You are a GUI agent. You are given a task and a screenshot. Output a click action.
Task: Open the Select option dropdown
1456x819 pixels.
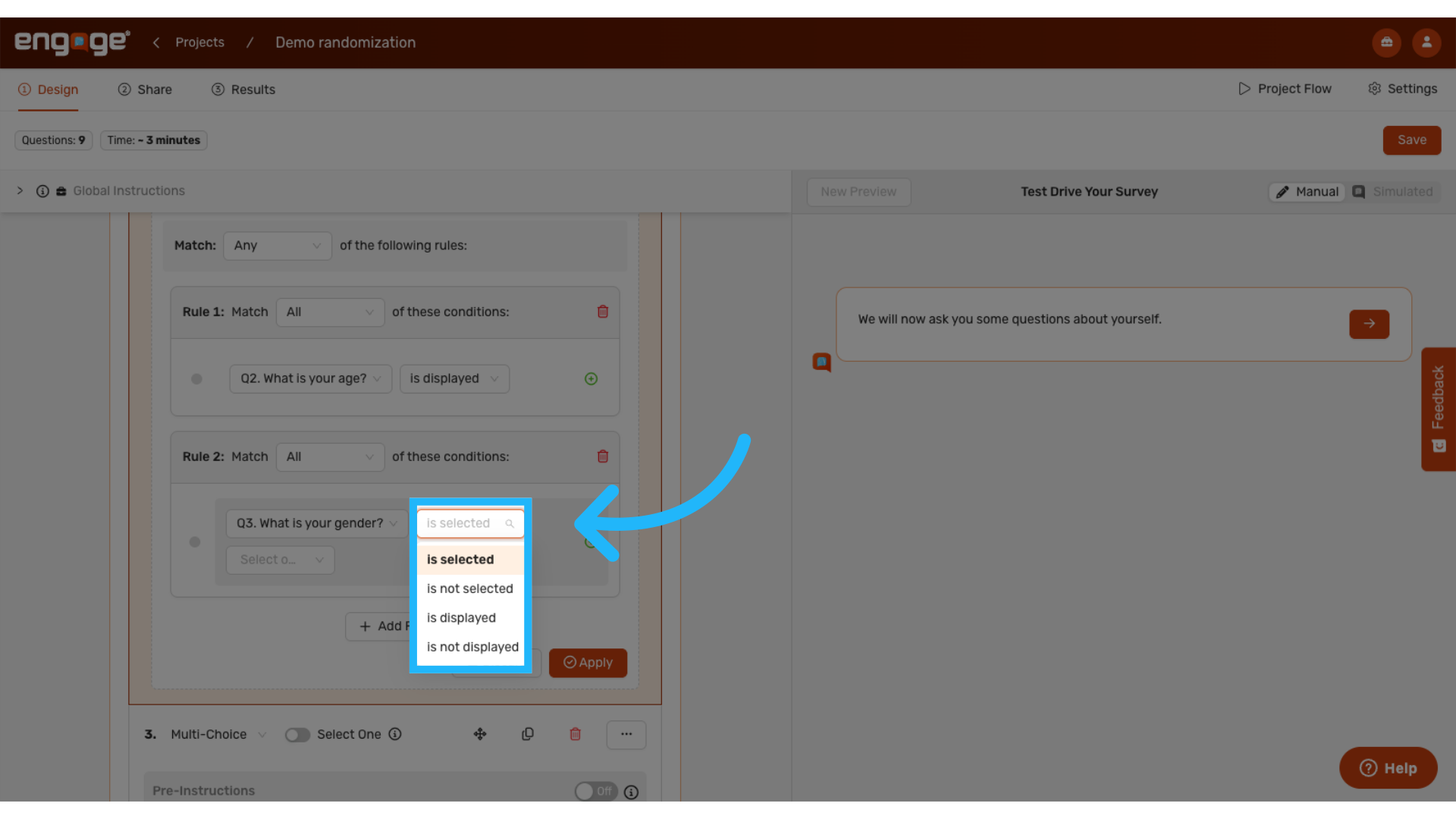[x=281, y=560]
